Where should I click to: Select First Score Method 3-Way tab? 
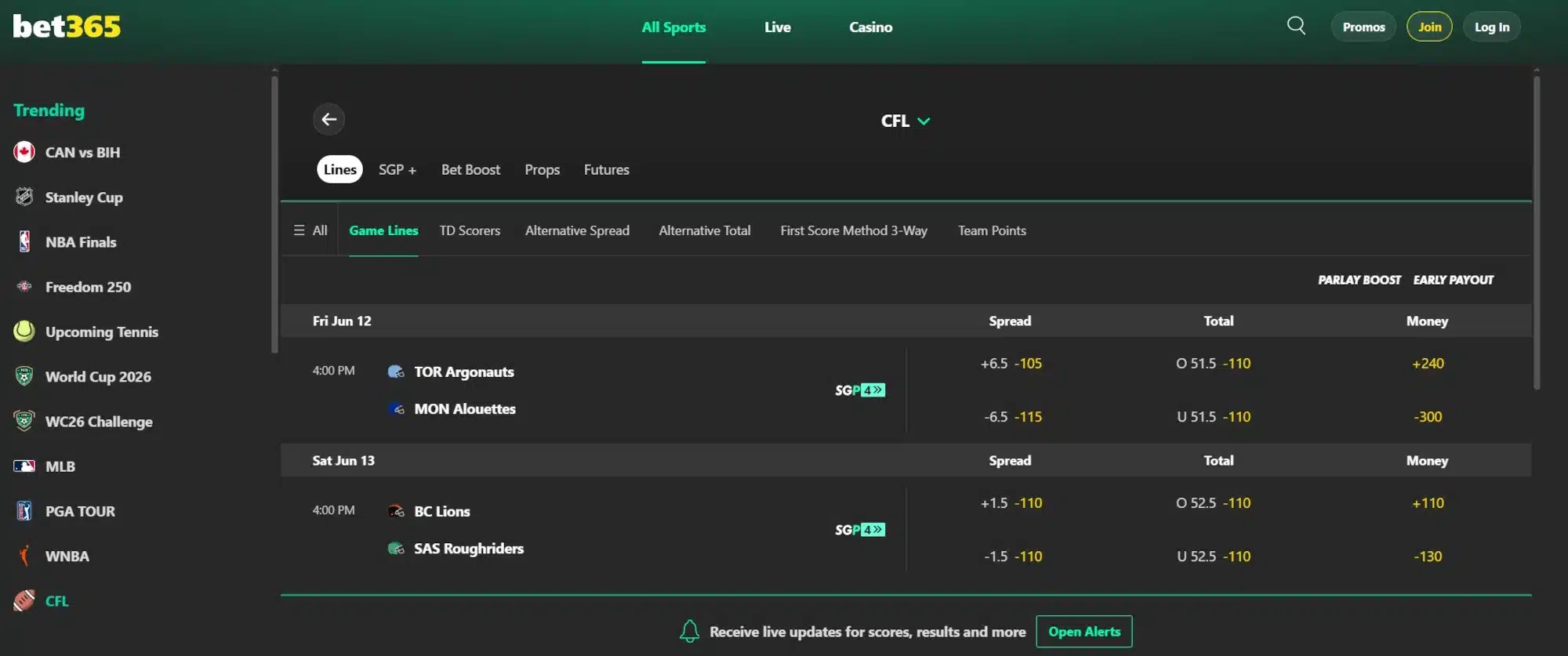[854, 230]
